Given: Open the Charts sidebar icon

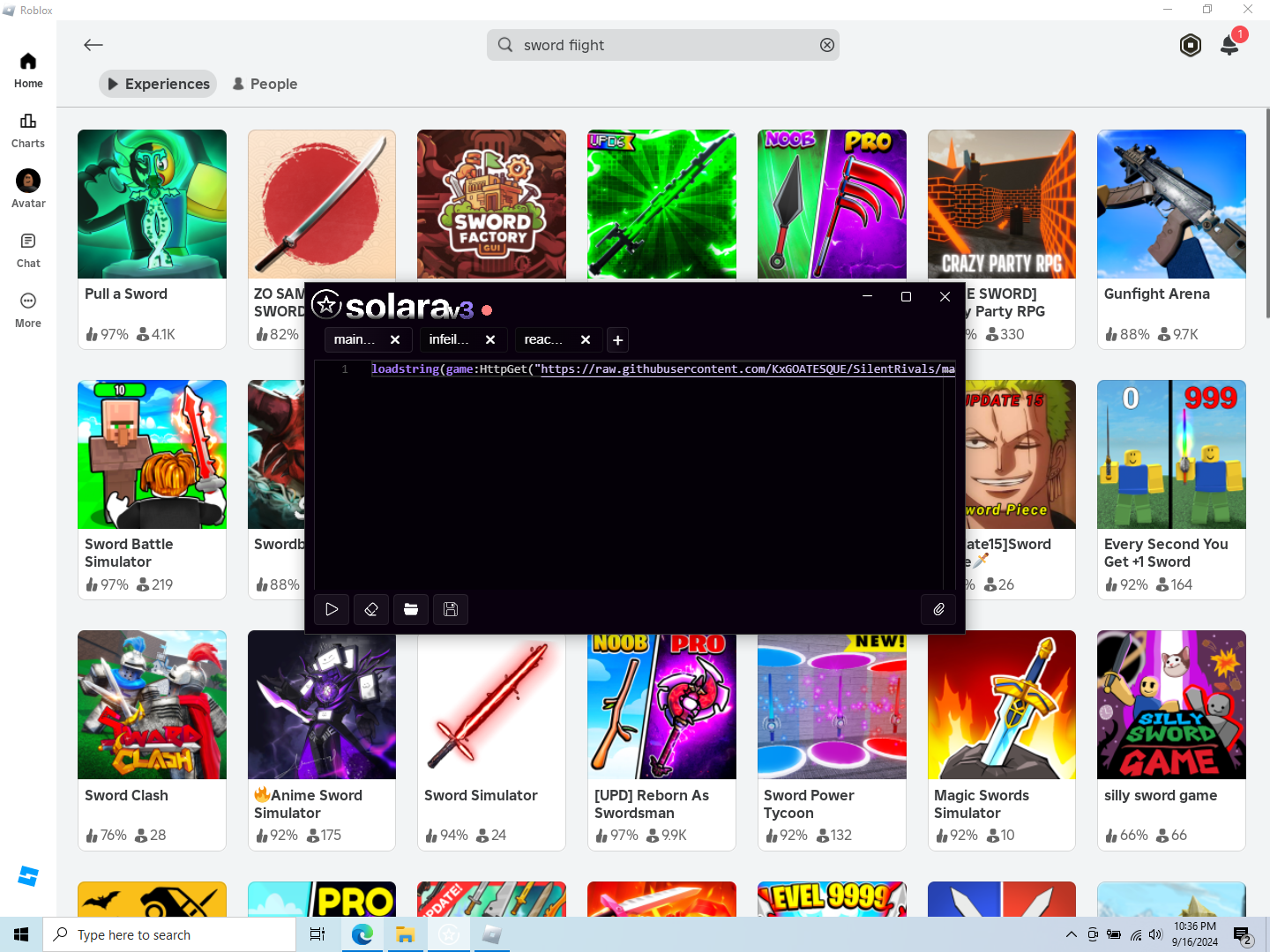Looking at the screenshot, I should click(x=28, y=122).
